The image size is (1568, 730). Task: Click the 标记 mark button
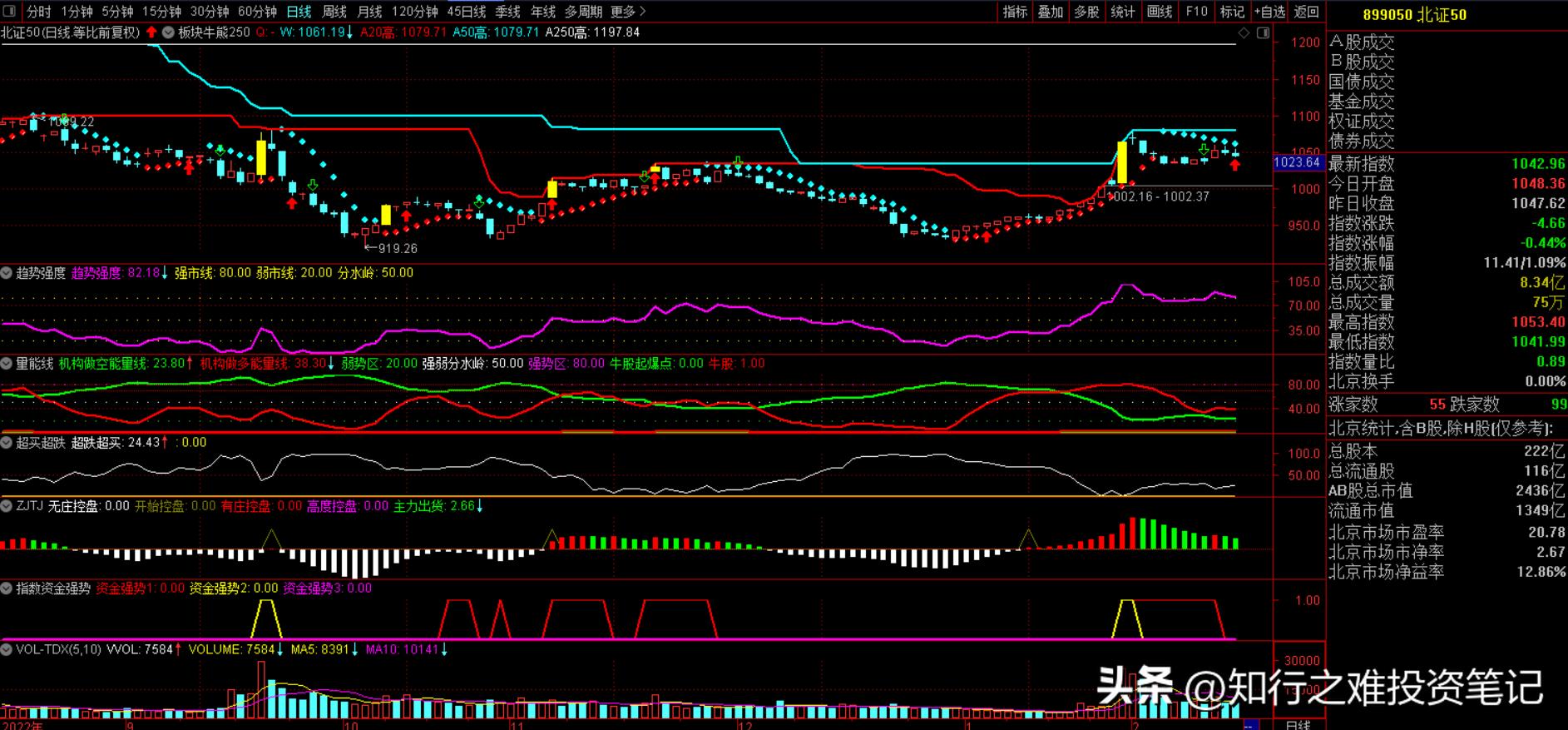tap(1232, 12)
